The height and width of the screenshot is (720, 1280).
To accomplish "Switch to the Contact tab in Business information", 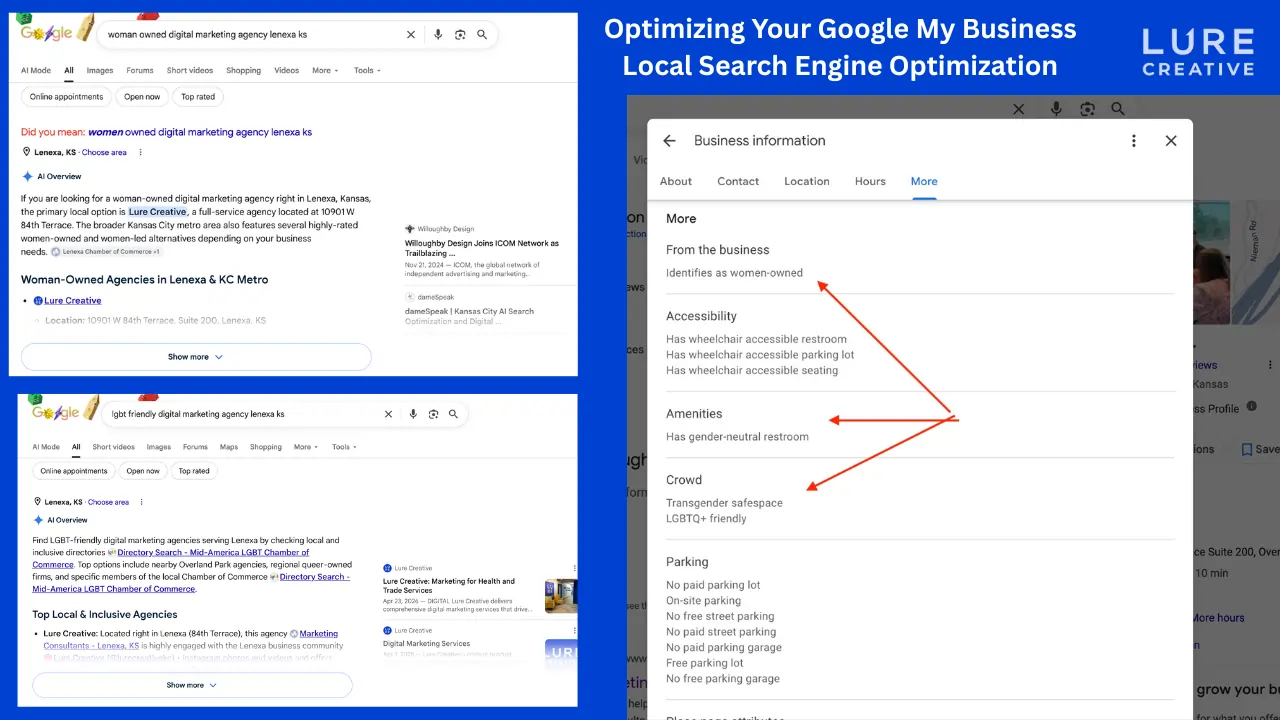I will (738, 181).
